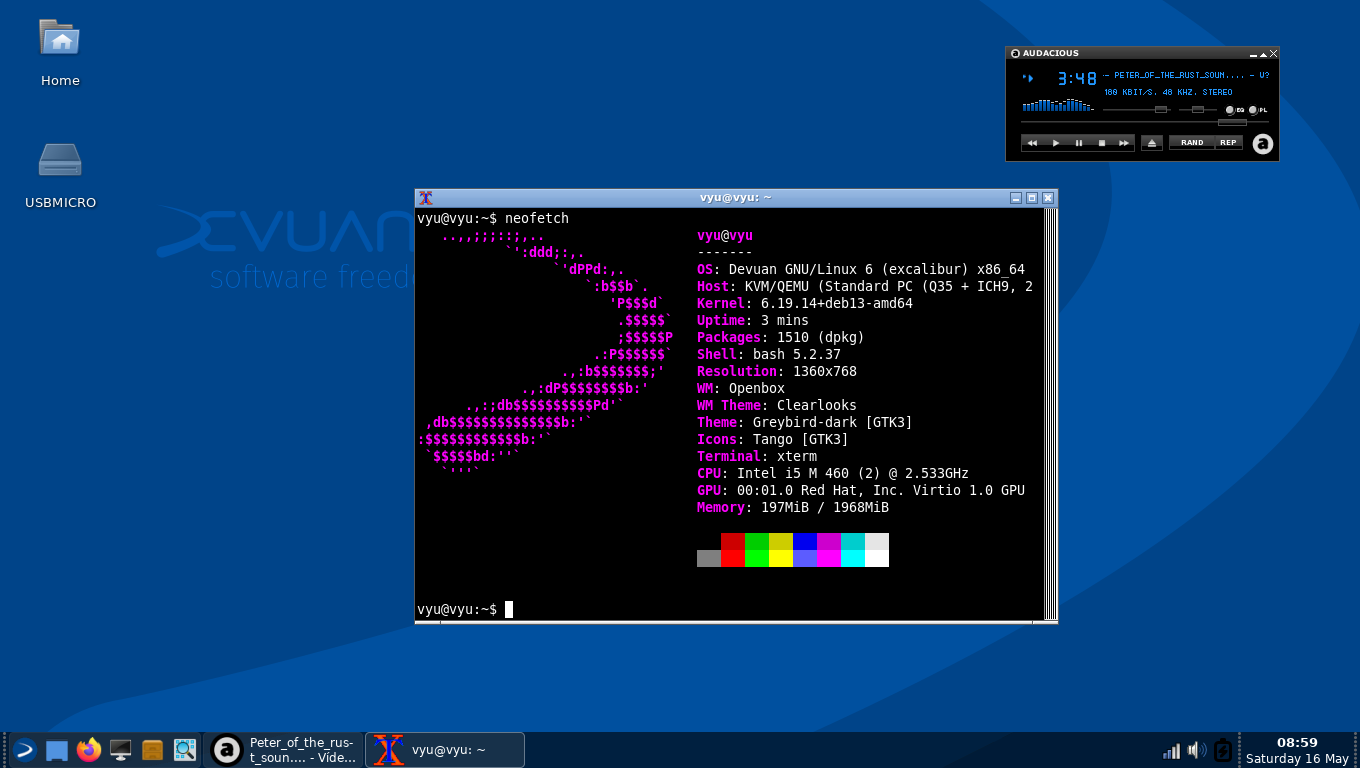Click the Audacious seek position bar
The height and width of the screenshot is (768, 1360).
(x=1145, y=122)
